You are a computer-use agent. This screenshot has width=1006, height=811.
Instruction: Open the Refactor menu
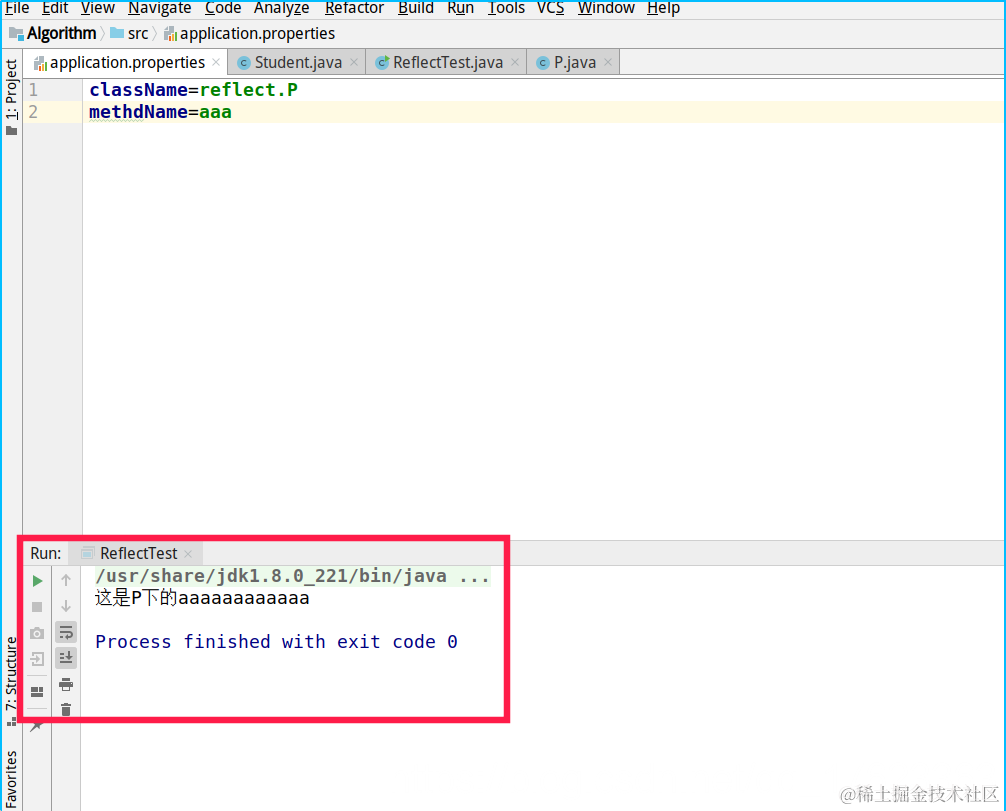click(x=354, y=8)
